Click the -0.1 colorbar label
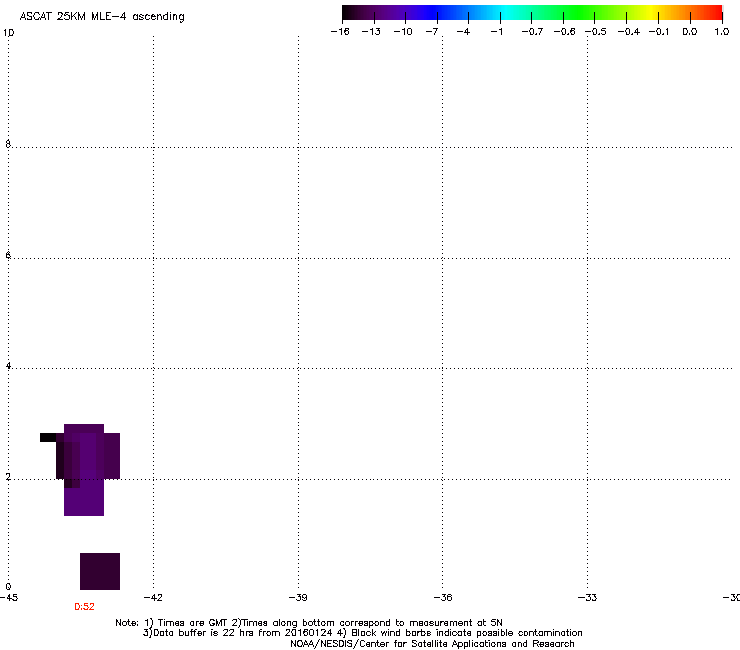Screen dimensions: 740x650 tap(659, 32)
